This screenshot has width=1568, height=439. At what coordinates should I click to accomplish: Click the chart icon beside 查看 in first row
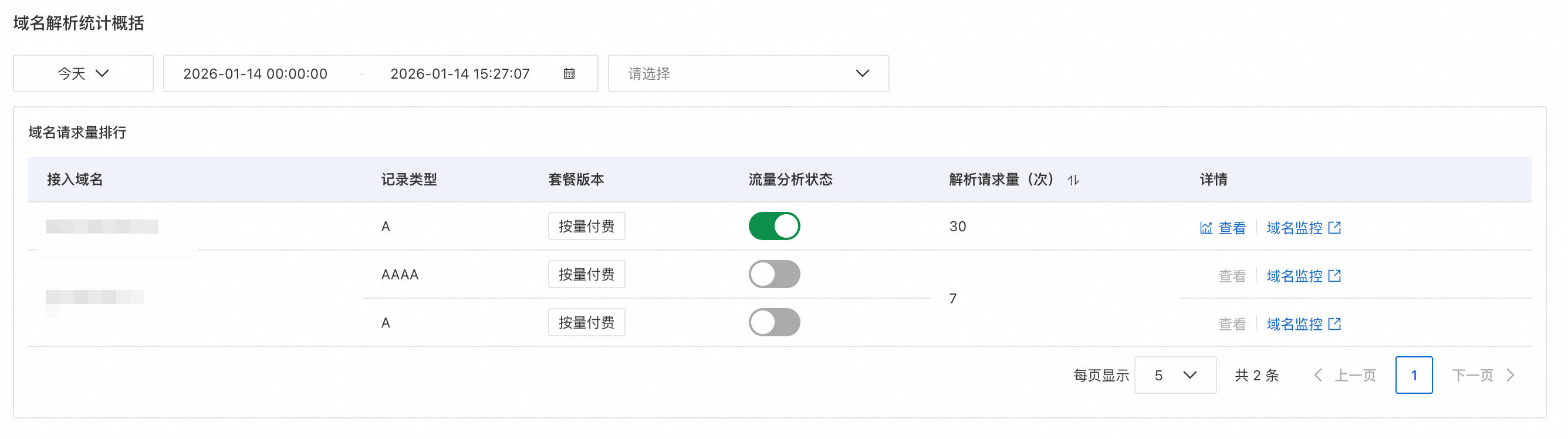pyautogui.click(x=1205, y=228)
